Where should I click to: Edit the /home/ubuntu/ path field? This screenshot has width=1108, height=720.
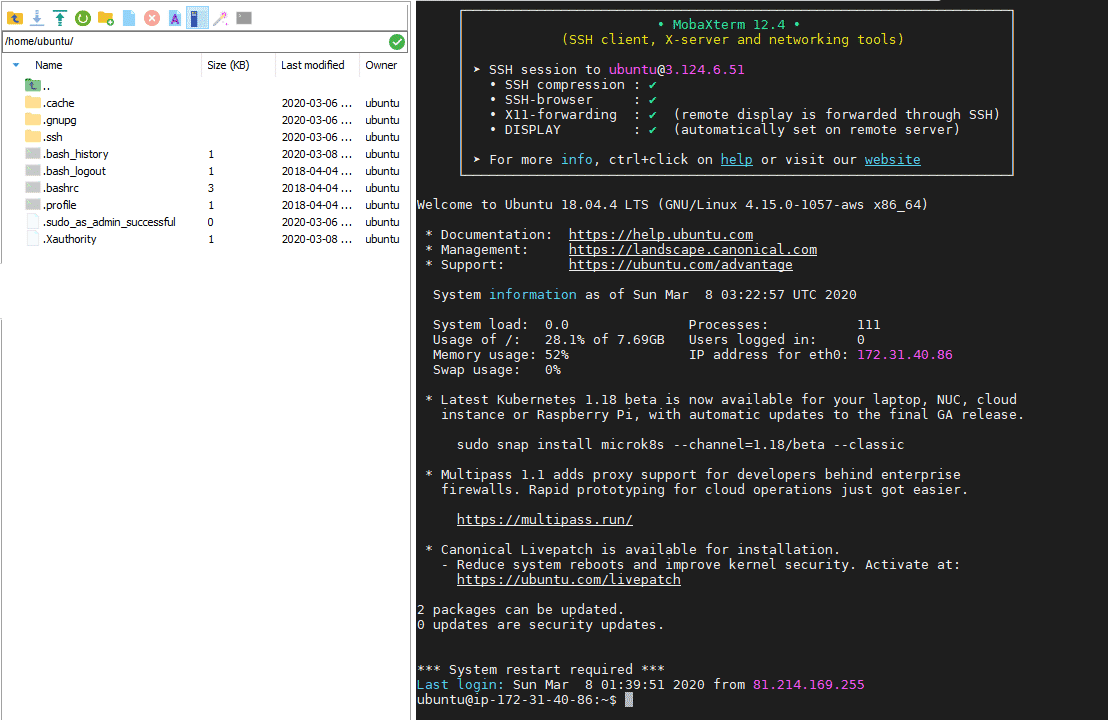tap(195, 42)
